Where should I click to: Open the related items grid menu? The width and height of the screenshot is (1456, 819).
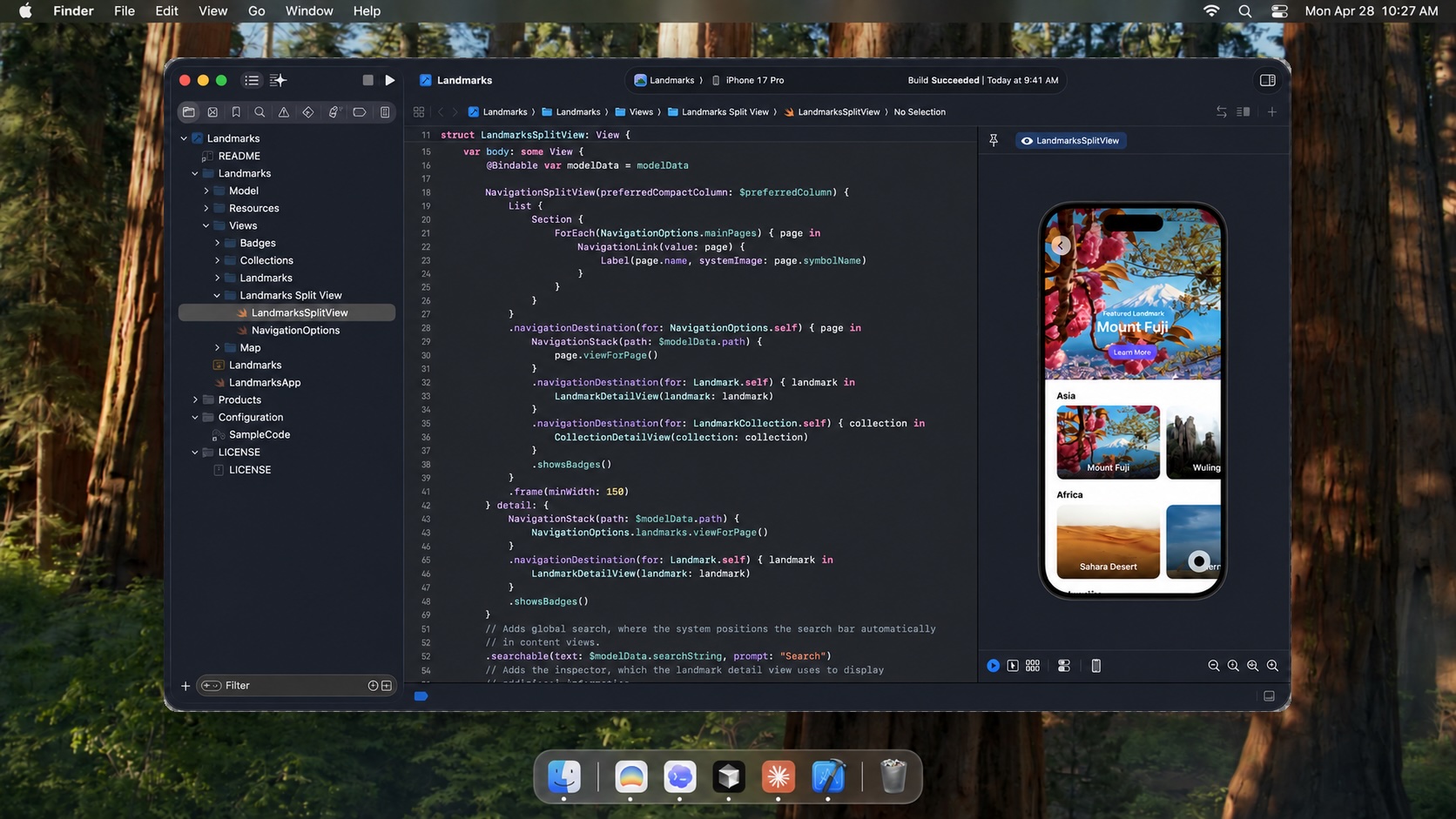[x=419, y=112]
